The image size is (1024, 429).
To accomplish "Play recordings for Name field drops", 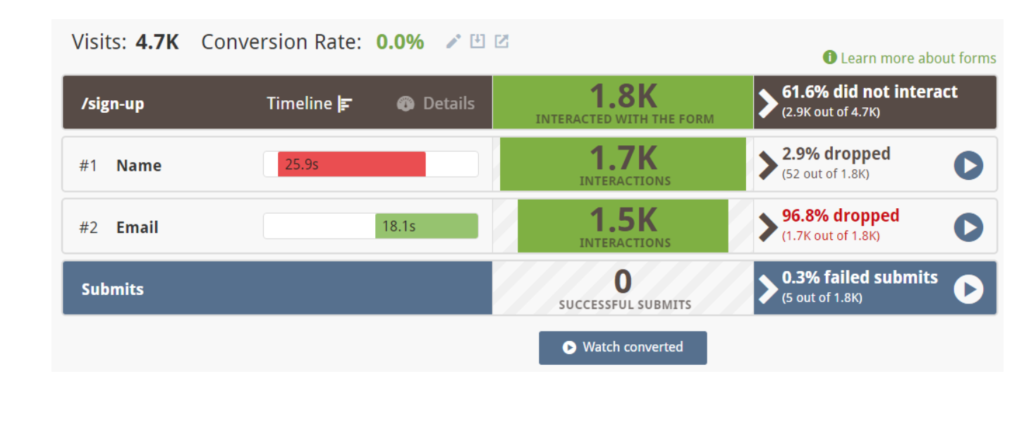I will click(968, 165).
